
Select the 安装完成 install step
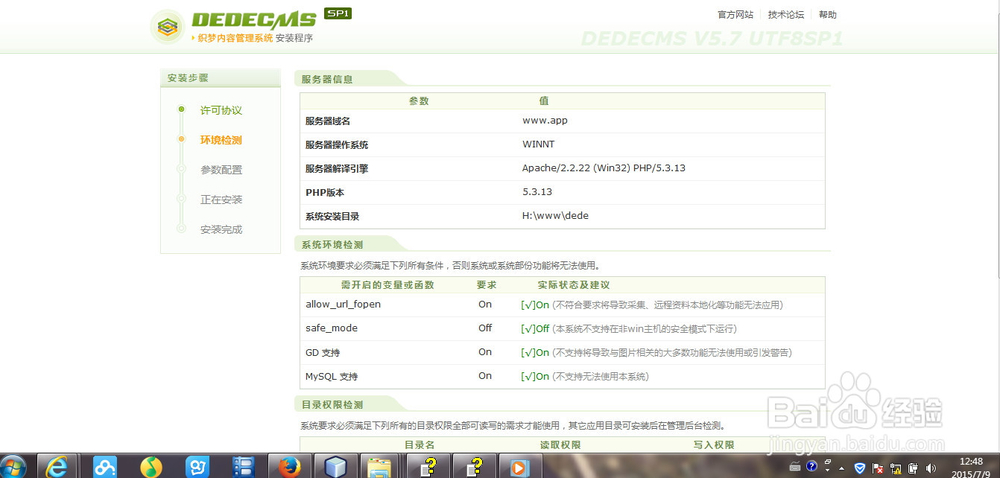[221, 229]
